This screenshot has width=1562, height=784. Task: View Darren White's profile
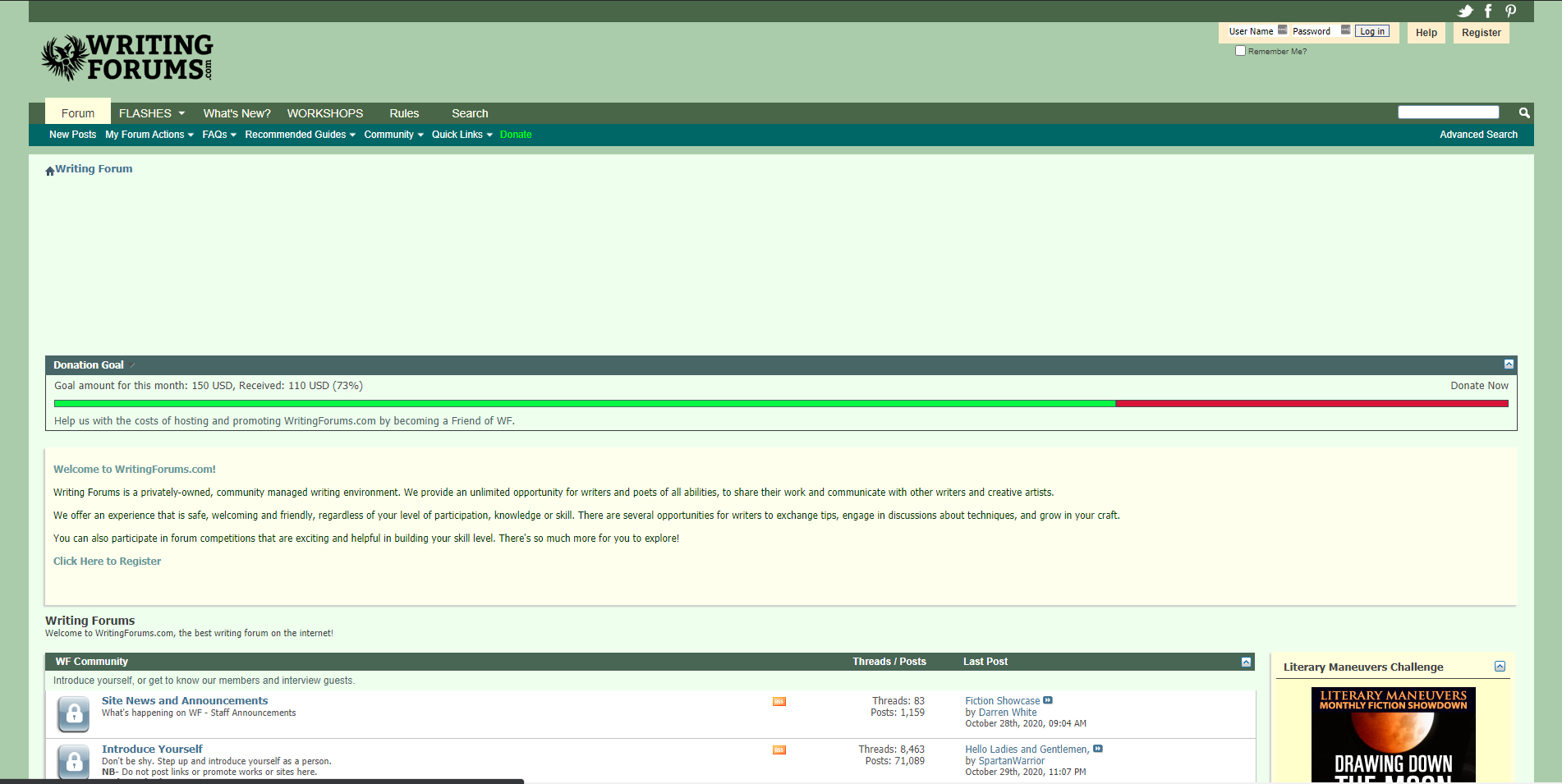pyautogui.click(x=1008, y=713)
